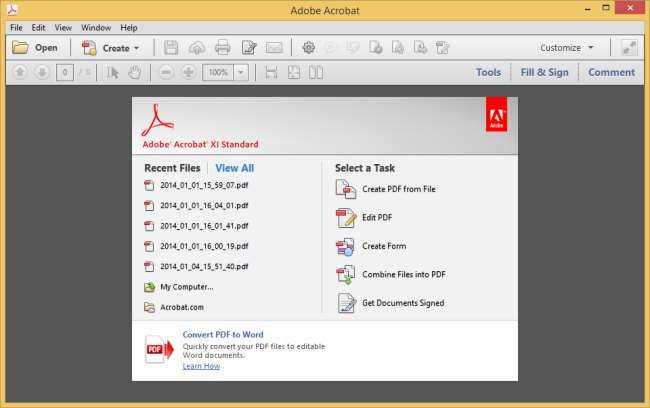The height and width of the screenshot is (408, 650).
Task: Click the fit width scrolling icon
Action: click(x=272, y=73)
